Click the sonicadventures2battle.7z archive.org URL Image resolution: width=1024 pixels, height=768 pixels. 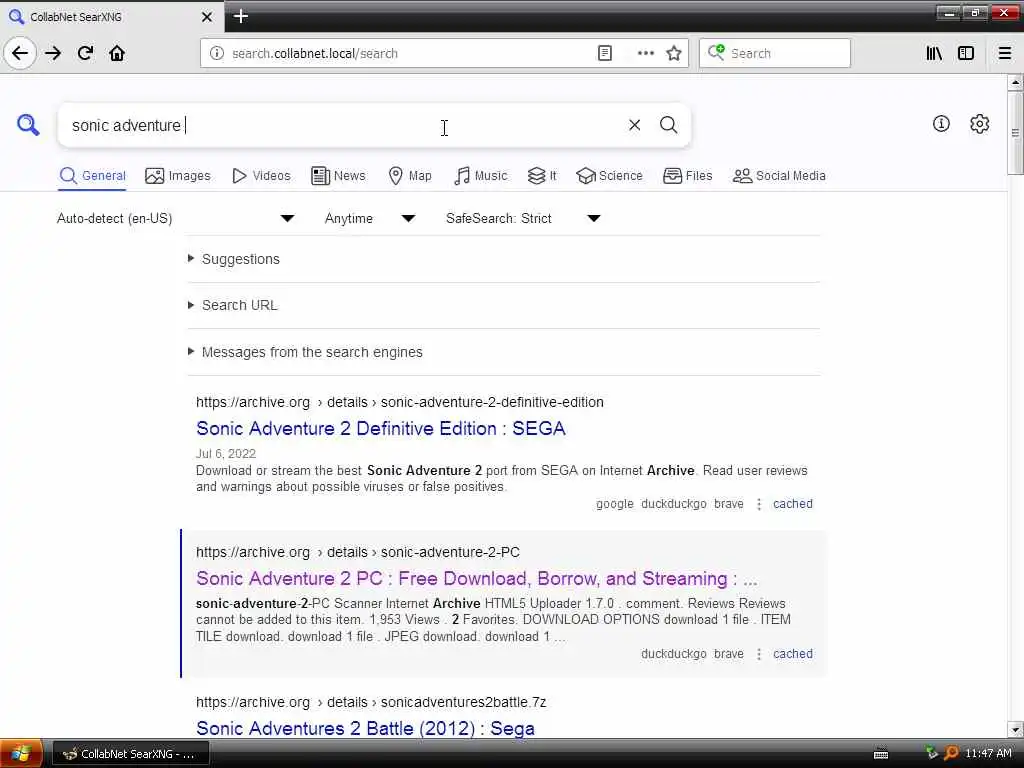click(371, 702)
